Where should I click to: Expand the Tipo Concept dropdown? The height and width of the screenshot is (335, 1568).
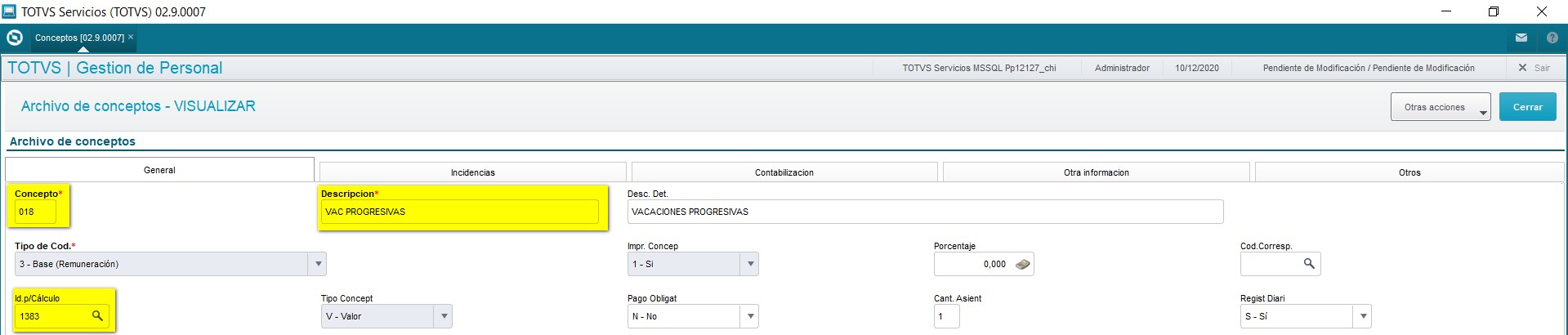(444, 316)
